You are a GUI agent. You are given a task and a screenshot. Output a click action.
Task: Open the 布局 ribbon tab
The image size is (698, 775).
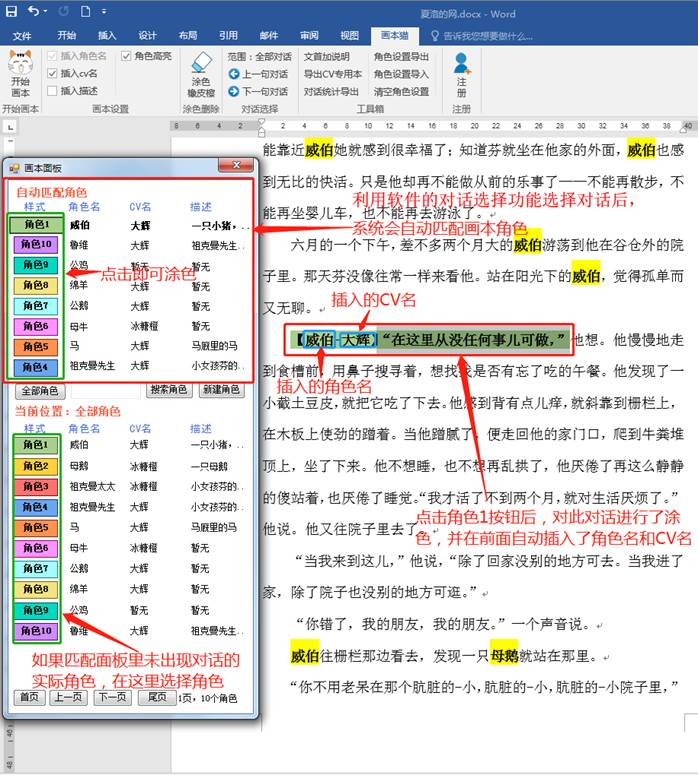(x=188, y=35)
